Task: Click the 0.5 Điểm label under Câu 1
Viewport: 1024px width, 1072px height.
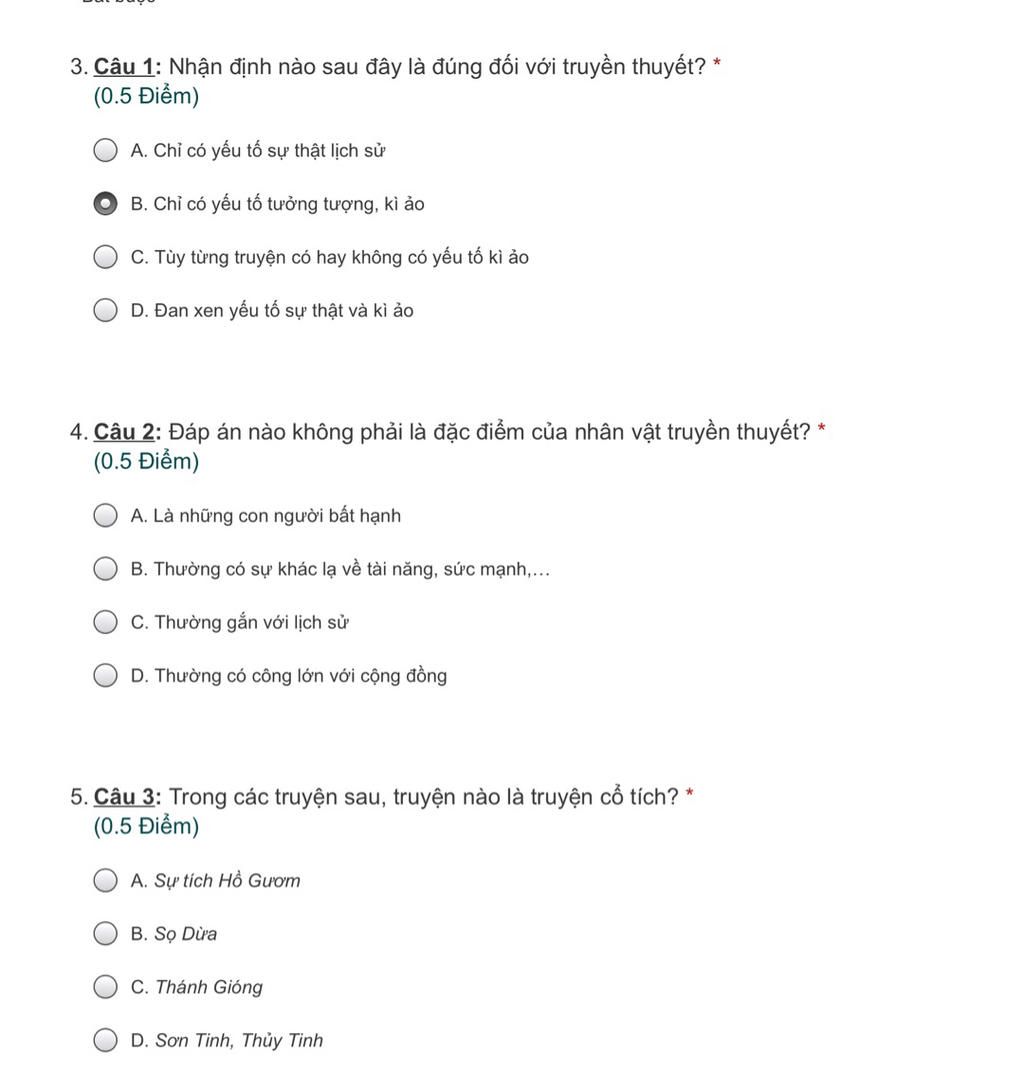Action: point(146,96)
